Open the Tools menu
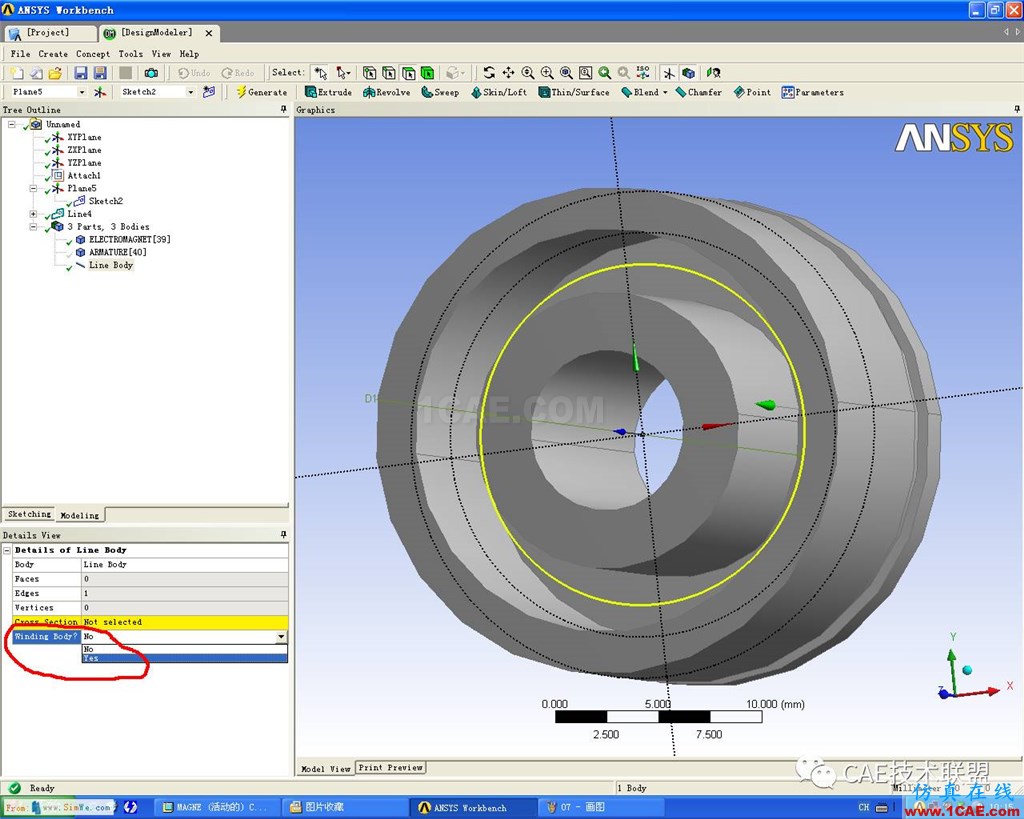Image resolution: width=1024 pixels, height=819 pixels. (131, 54)
